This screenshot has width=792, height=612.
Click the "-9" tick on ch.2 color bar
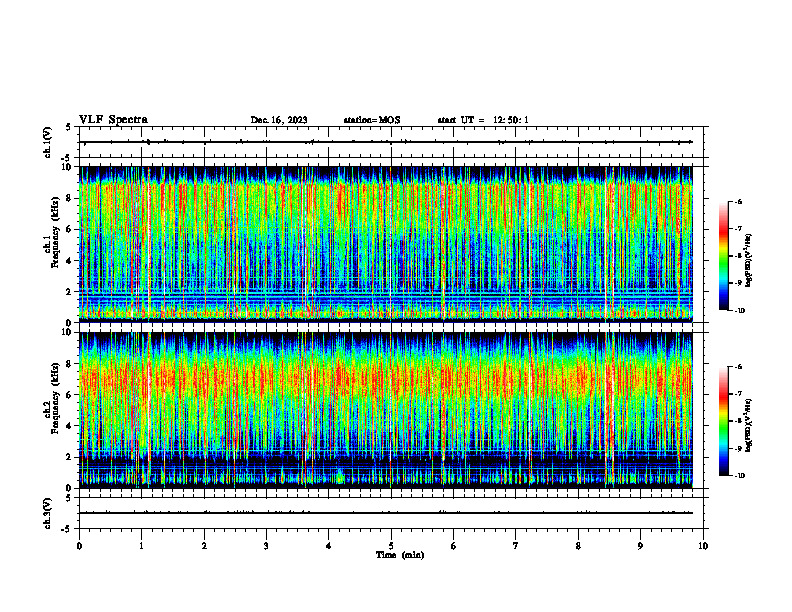click(x=738, y=449)
